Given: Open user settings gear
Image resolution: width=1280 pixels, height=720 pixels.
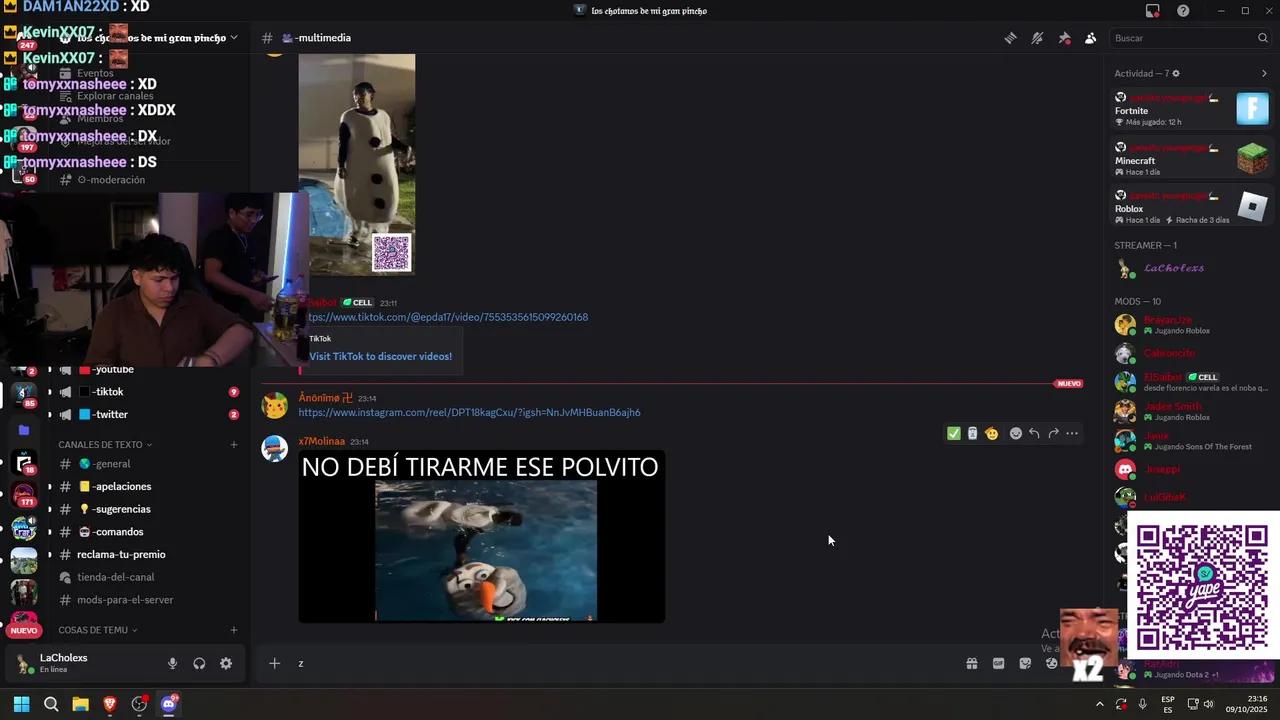Looking at the screenshot, I should point(226,663).
